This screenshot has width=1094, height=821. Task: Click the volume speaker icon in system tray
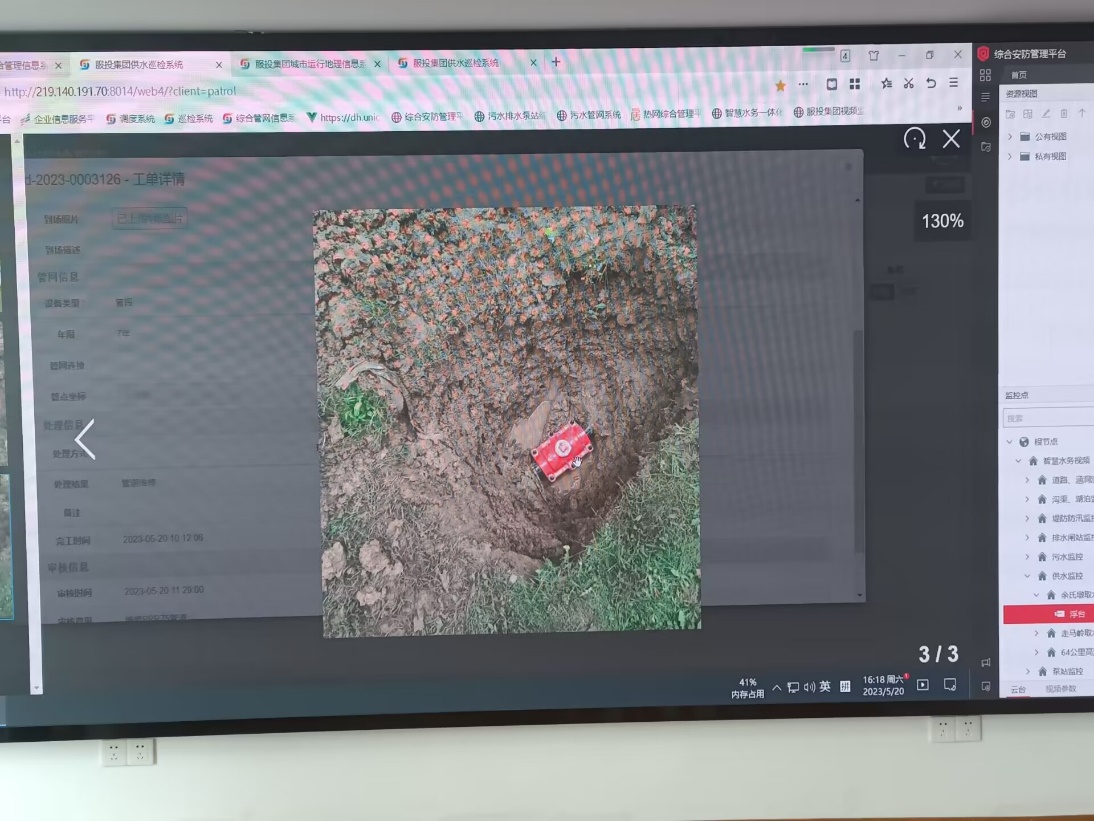pyautogui.click(x=809, y=687)
